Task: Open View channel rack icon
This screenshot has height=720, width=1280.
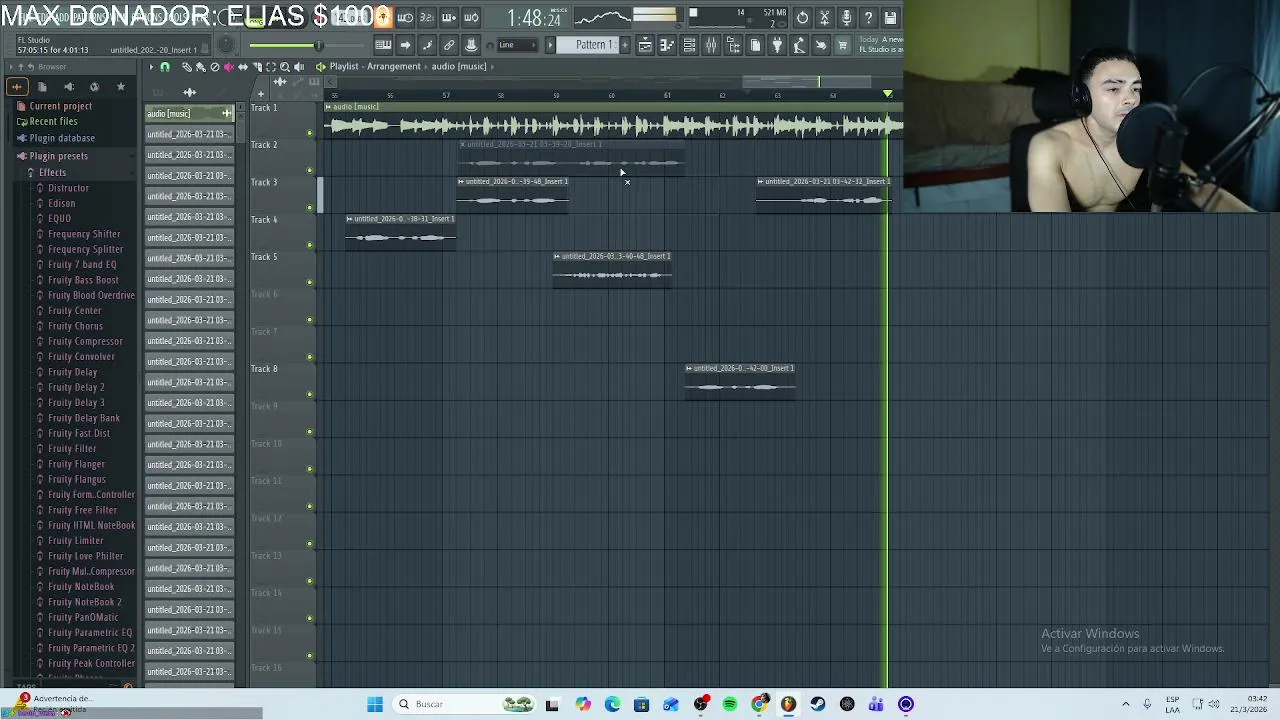Action: 689,45
